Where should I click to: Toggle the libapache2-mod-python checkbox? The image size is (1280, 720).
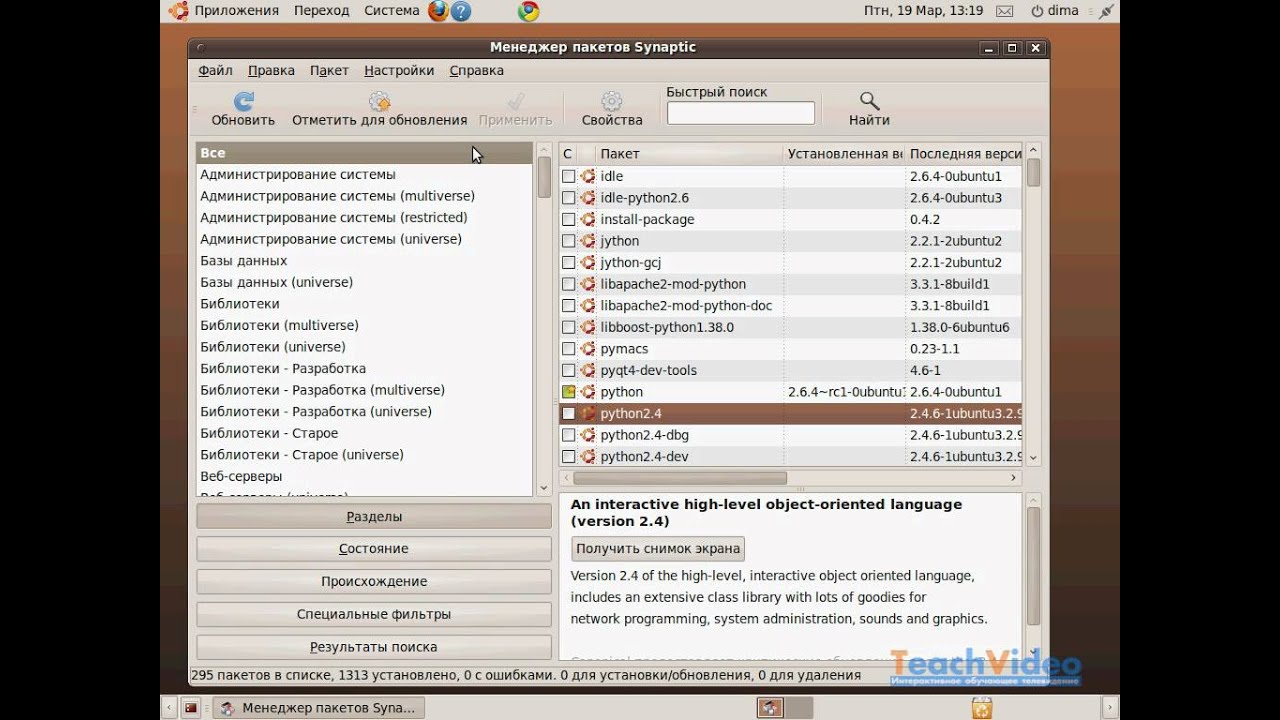click(568, 284)
